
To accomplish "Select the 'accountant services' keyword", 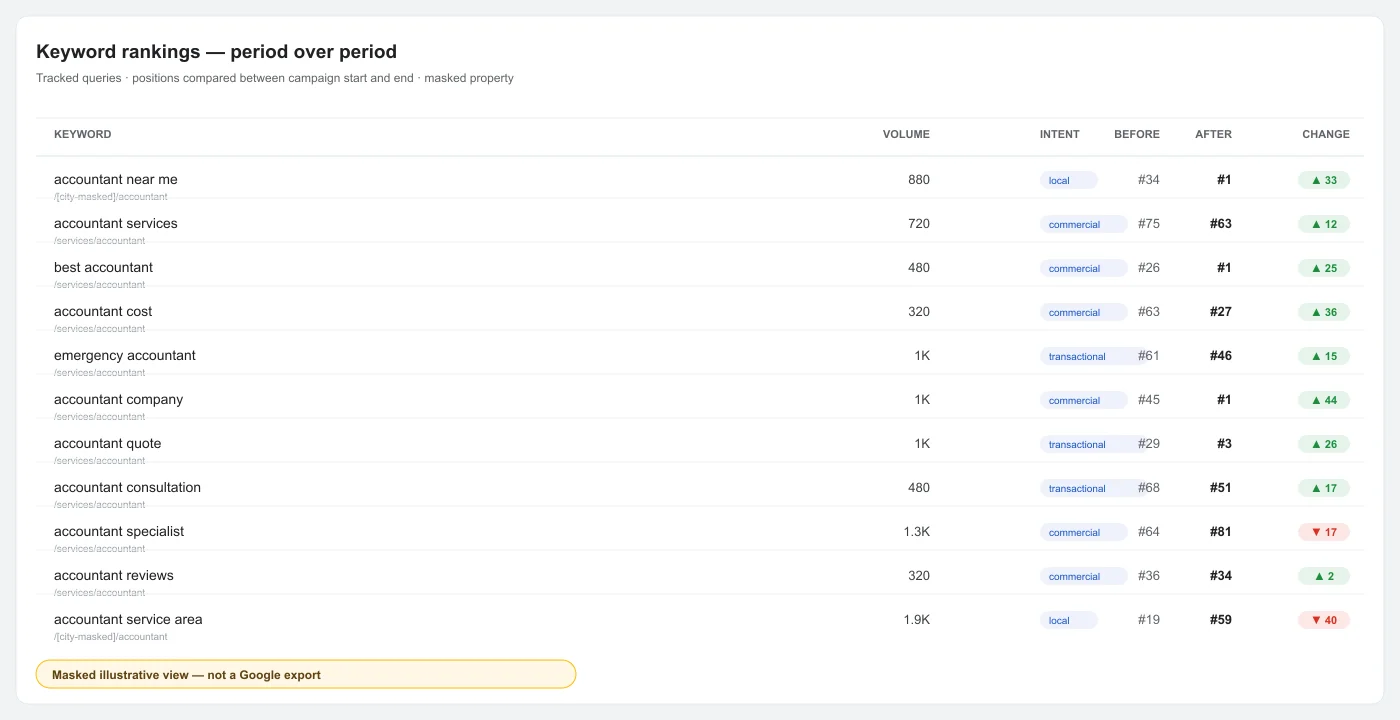I will 116,224.
